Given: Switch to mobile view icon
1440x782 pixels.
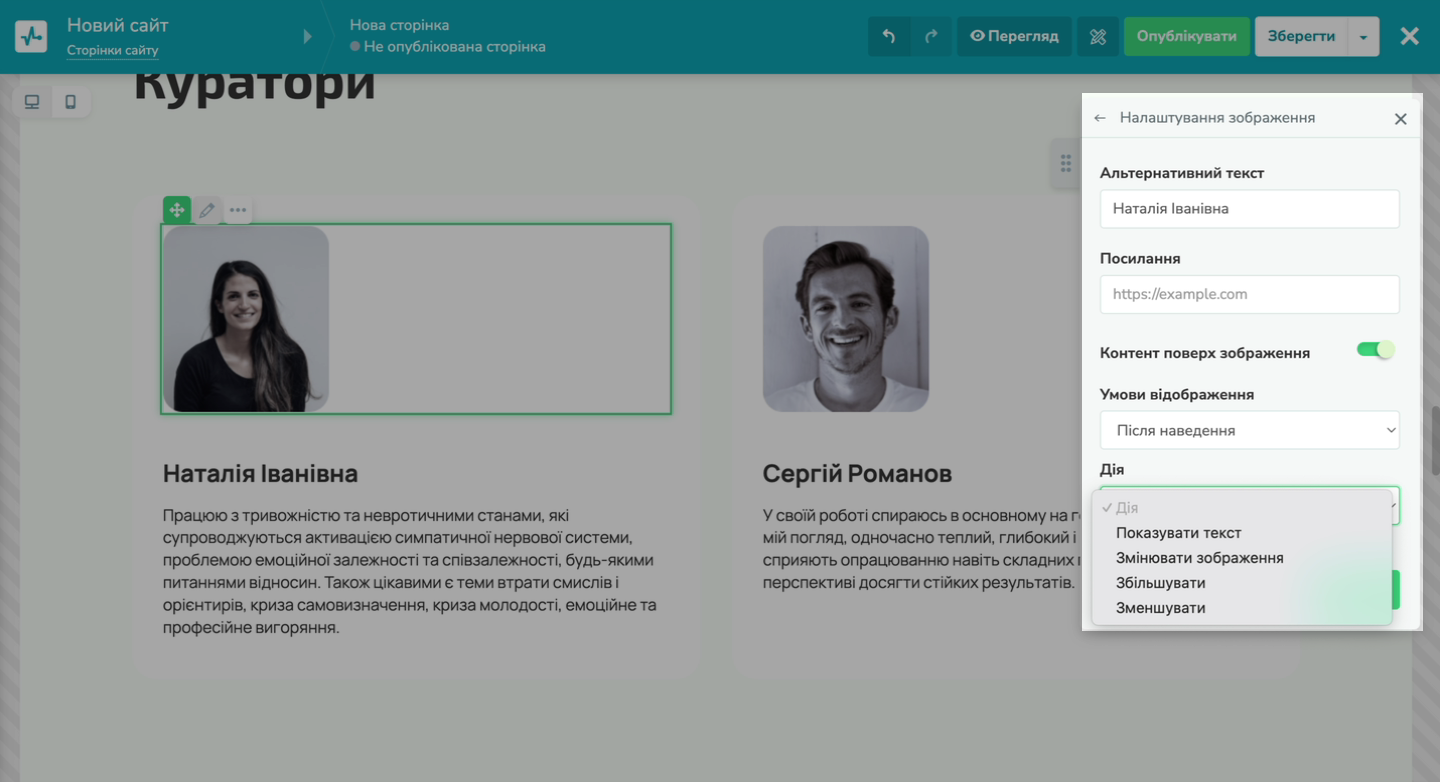Looking at the screenshot, I should point(71,102).
